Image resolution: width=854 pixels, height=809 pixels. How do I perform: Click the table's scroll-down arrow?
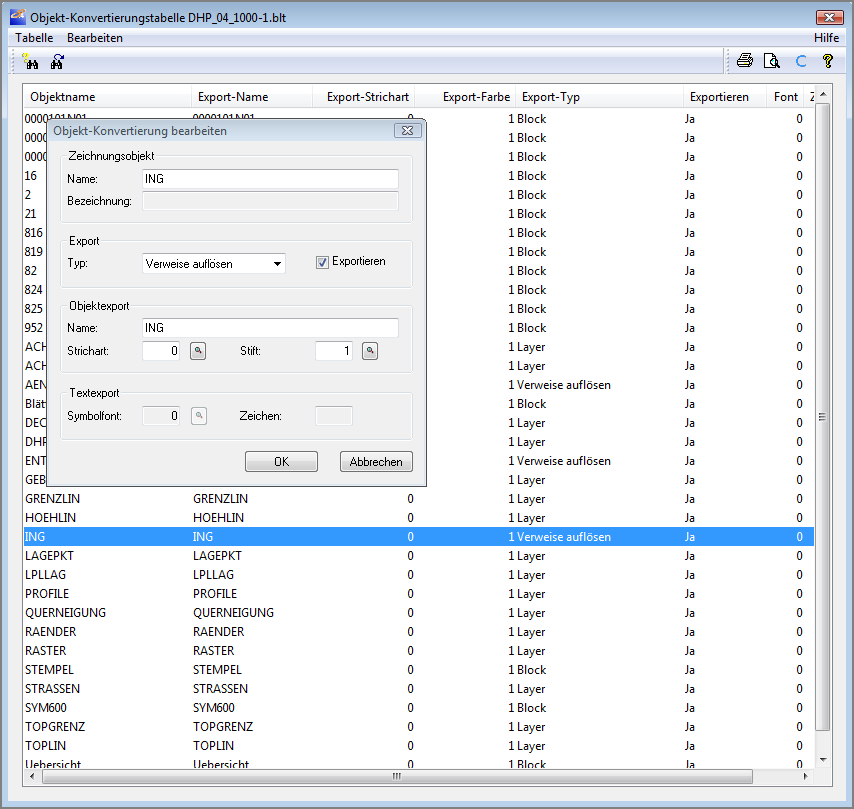[x=823, y=760]
